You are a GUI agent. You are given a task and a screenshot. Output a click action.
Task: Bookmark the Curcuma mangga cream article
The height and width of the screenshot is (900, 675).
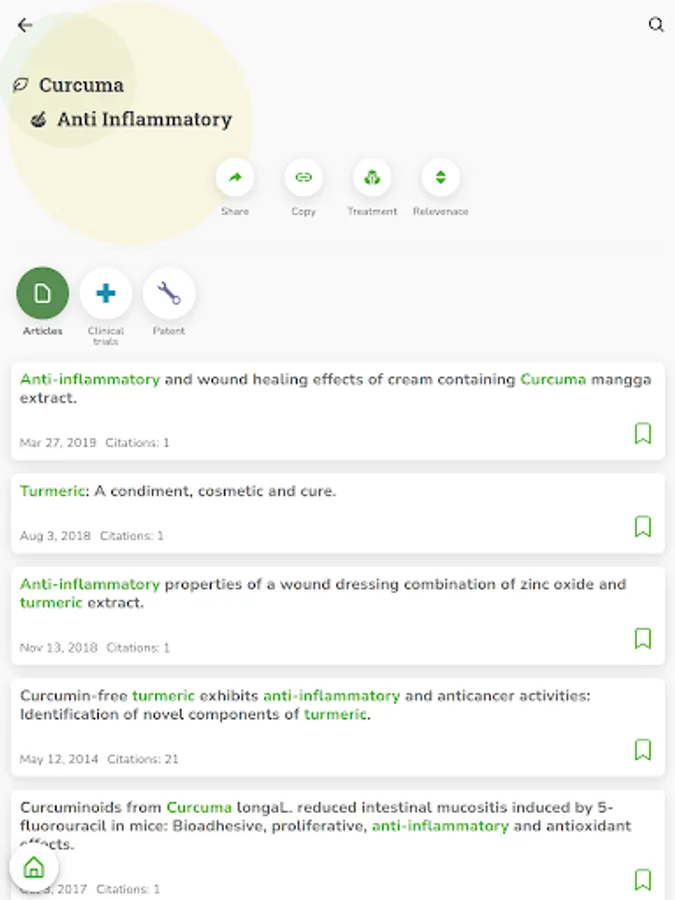tap(643, 433)
